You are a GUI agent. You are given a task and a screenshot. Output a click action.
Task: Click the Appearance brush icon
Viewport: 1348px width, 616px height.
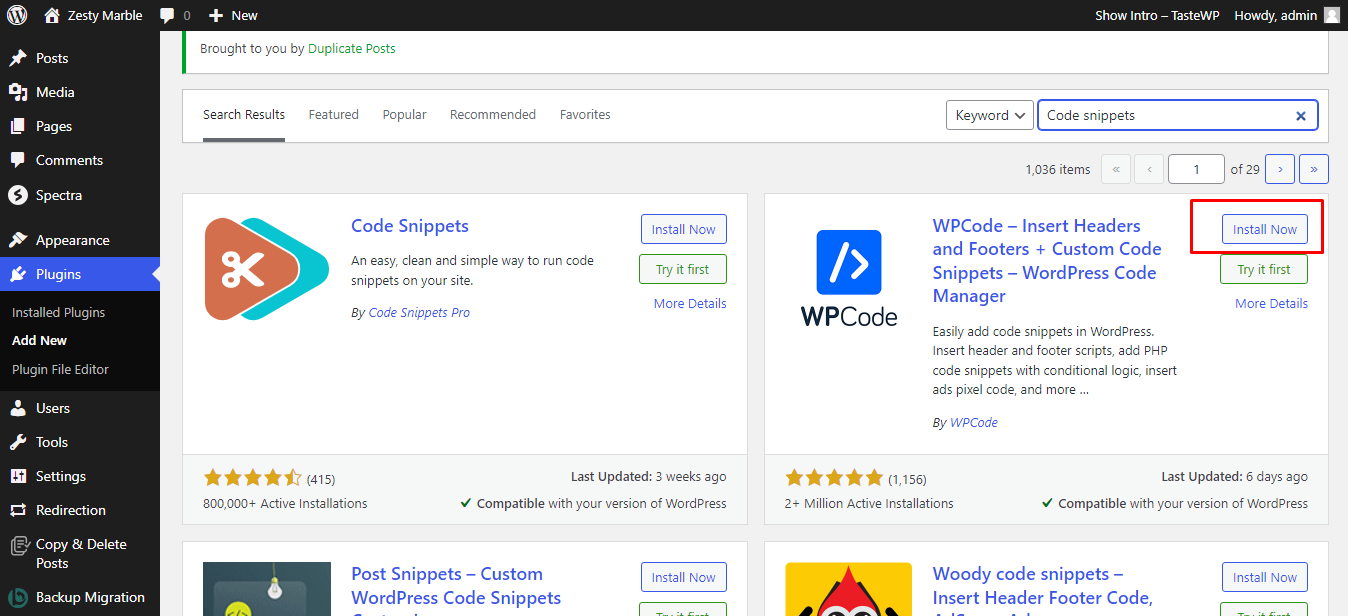pos(18,240)
